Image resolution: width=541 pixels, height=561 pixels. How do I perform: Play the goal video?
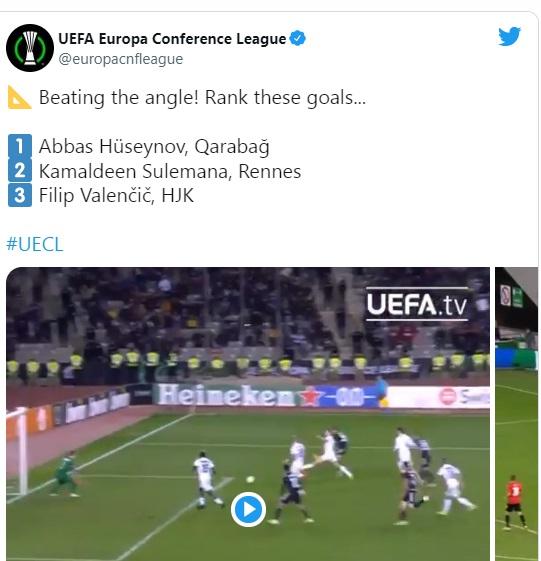pyautogui.click(x=248, y=509)
